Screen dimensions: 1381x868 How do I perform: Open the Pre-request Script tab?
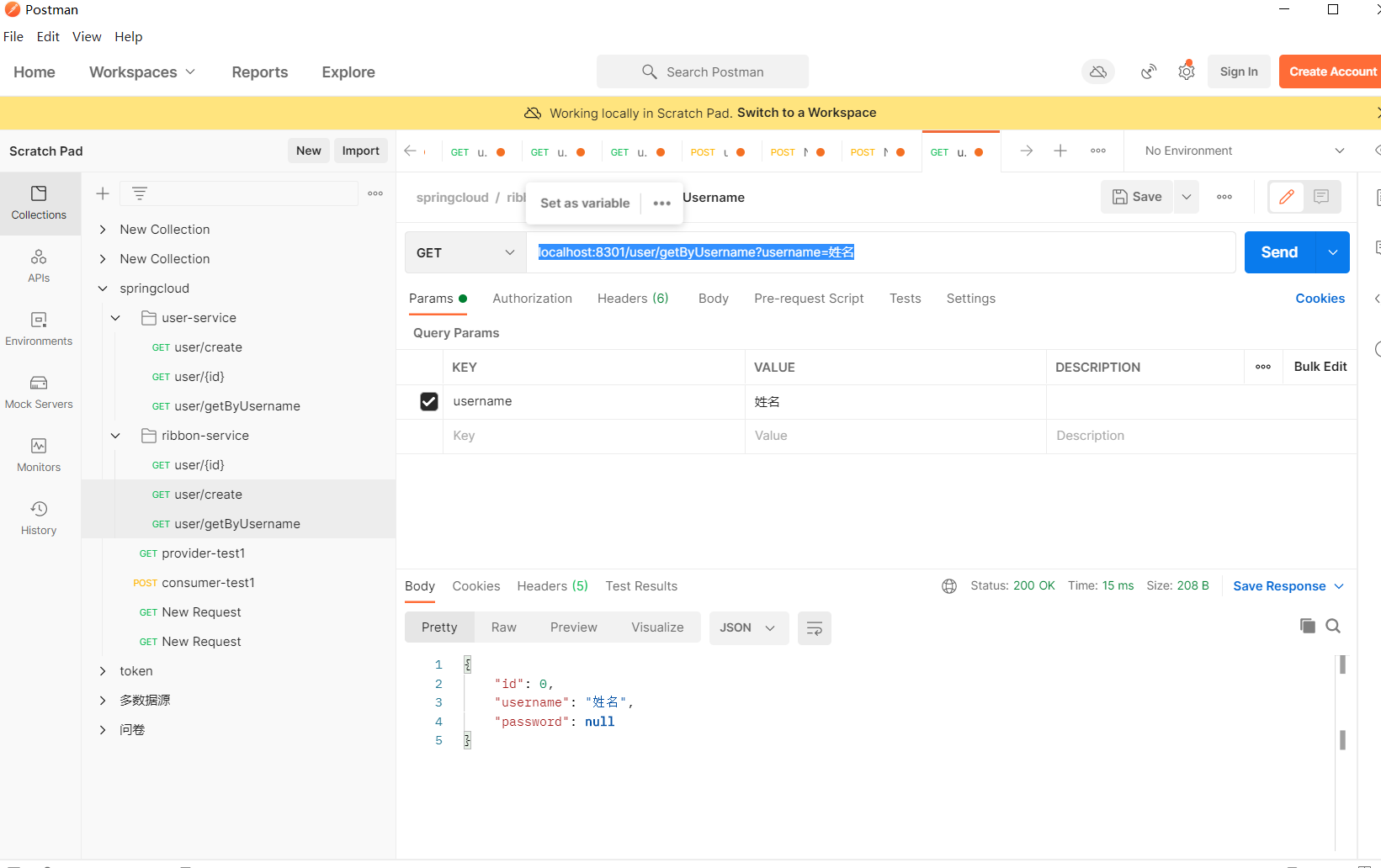click(x=809, y=299)
